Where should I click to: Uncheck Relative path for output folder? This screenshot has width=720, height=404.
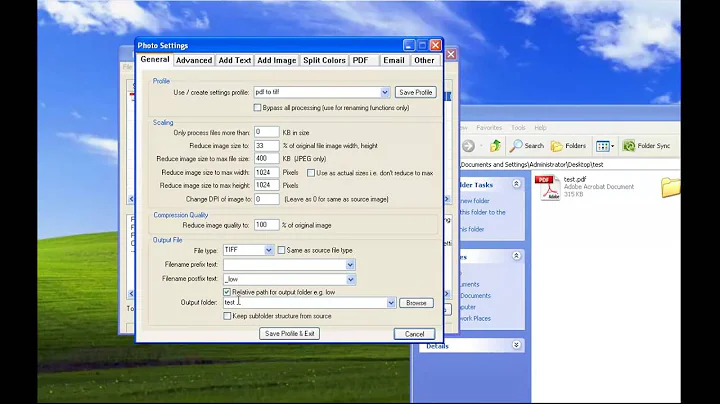point(227,292)
